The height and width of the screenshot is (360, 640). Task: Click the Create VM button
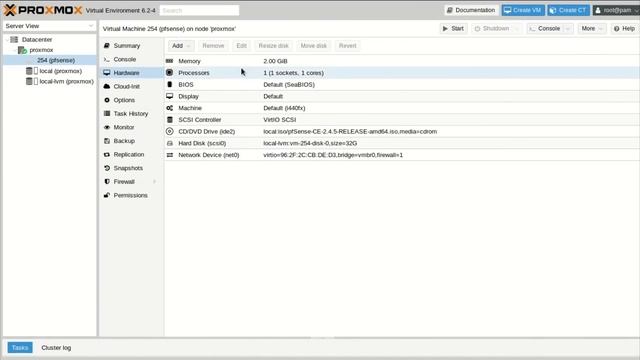click(523, 10)
